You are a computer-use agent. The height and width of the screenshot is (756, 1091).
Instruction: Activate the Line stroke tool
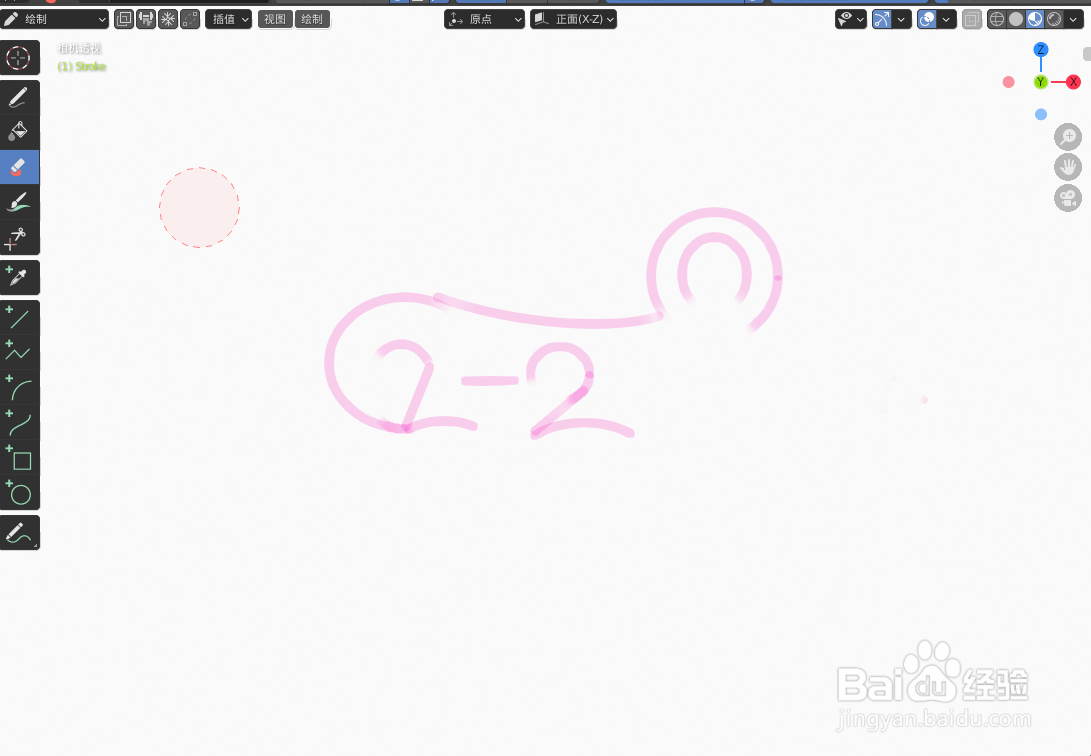pos(19,318)
